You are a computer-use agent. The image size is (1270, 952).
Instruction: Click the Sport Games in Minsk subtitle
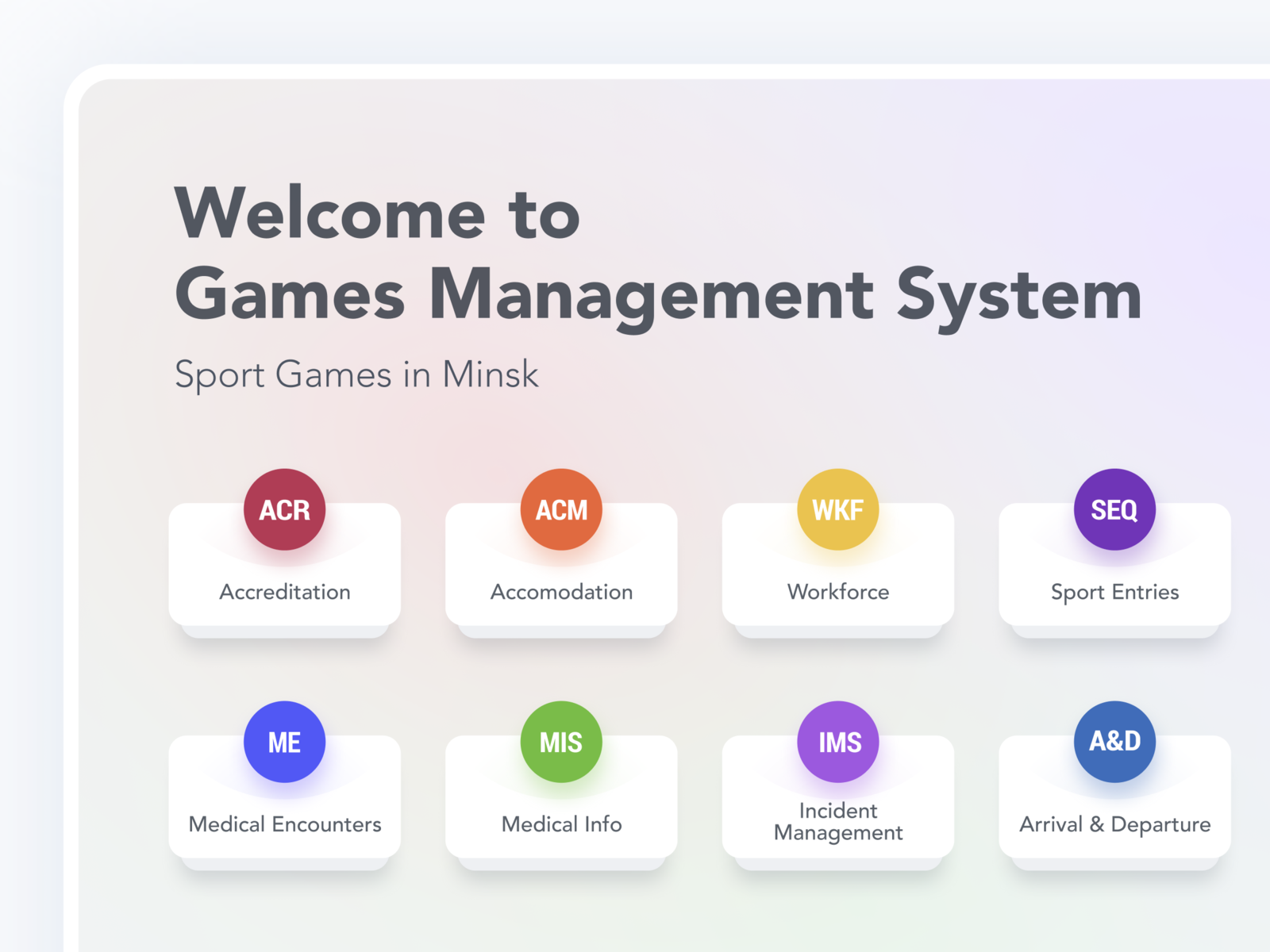point(356,374)
